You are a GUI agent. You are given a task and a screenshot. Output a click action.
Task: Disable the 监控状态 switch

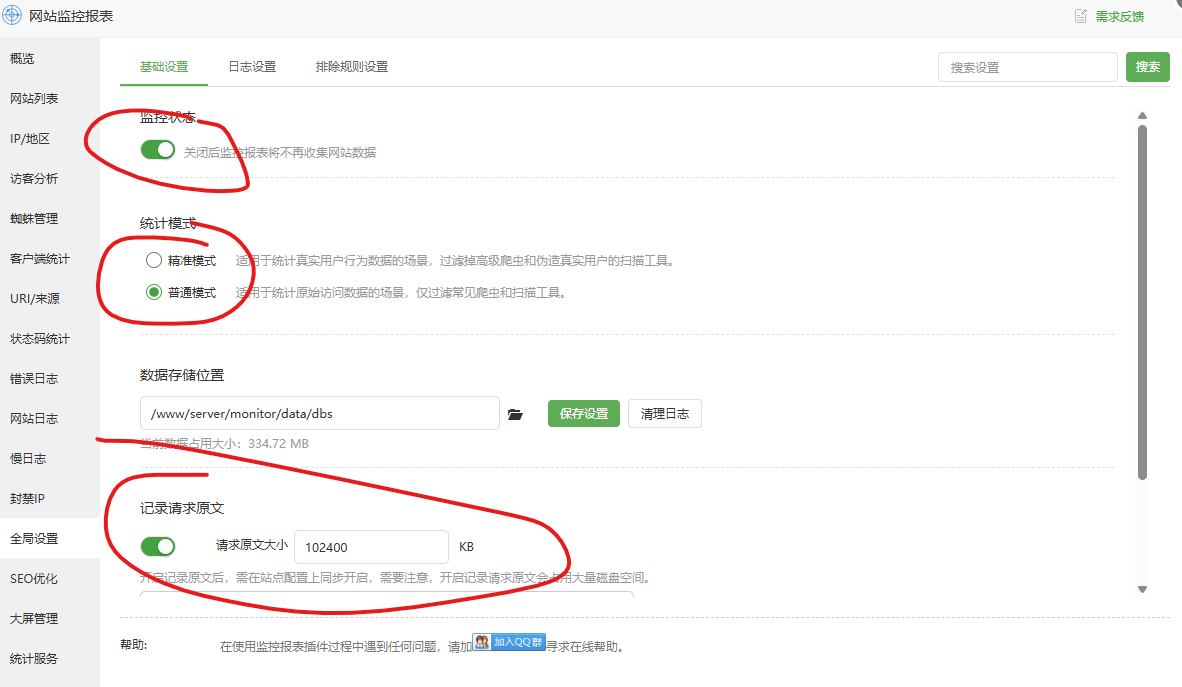coord(157,148)
